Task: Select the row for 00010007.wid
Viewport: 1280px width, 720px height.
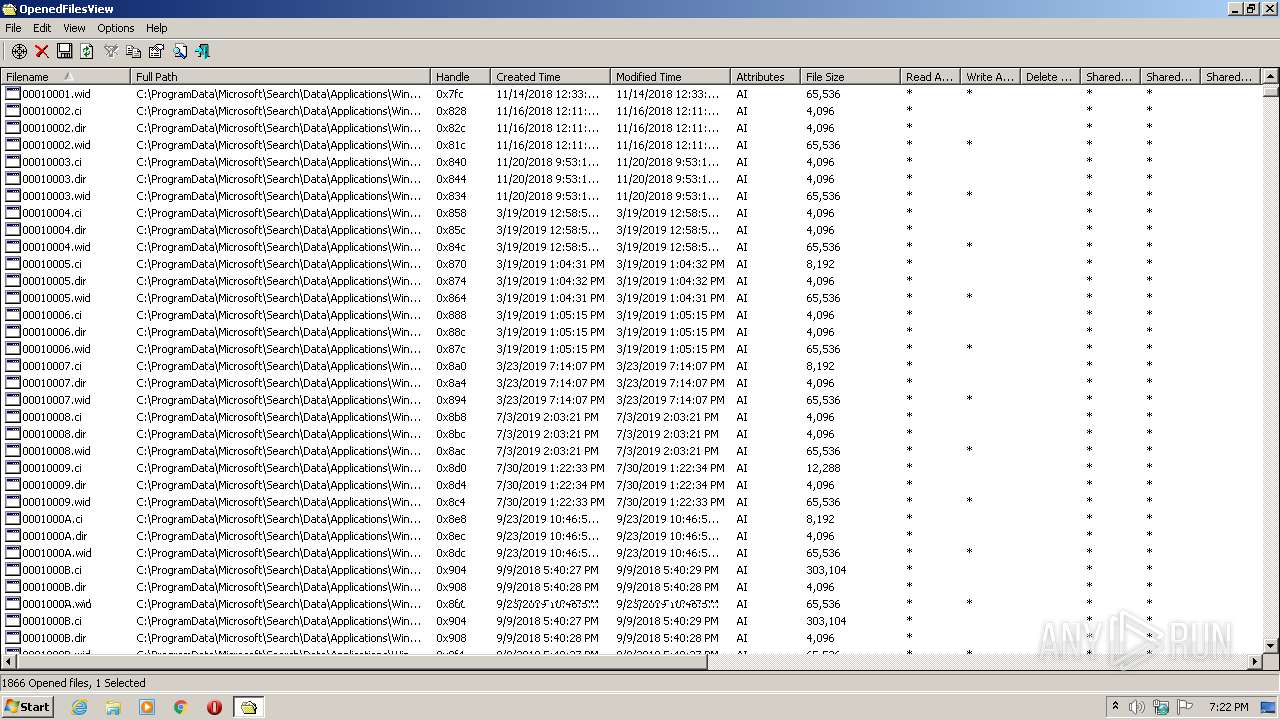Action: point(631,400)
